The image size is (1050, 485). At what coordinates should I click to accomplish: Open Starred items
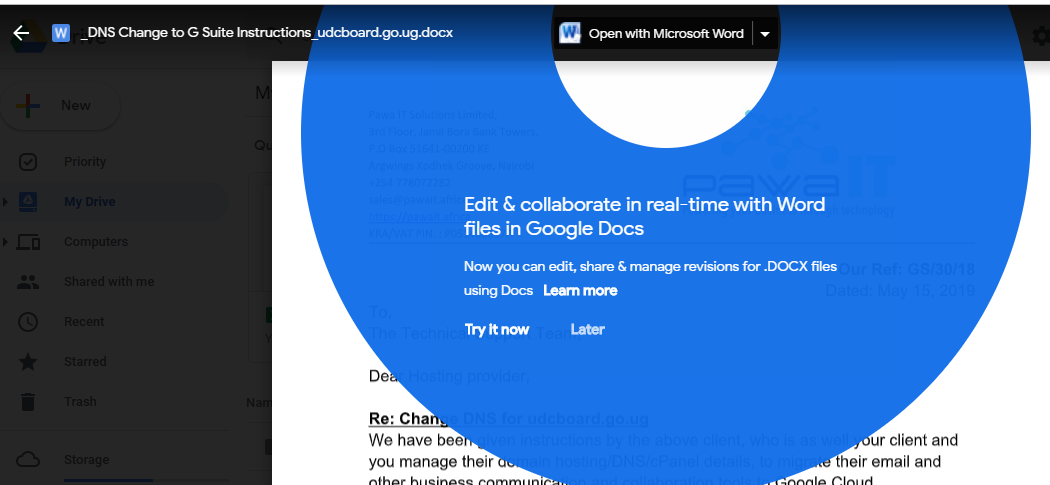[x=85, y=362]
